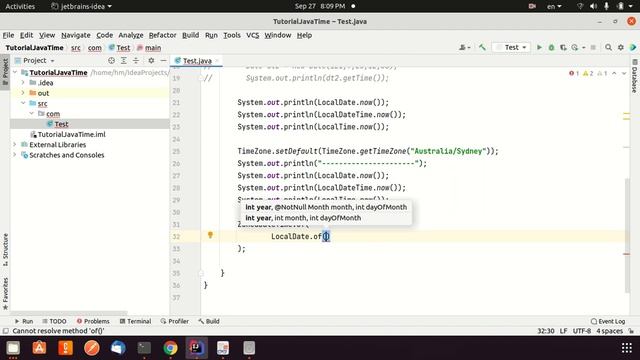Image resolution: width=640 pixels, height=360 pixels.
Task: Open the Problems tool window
Action: 93,321
